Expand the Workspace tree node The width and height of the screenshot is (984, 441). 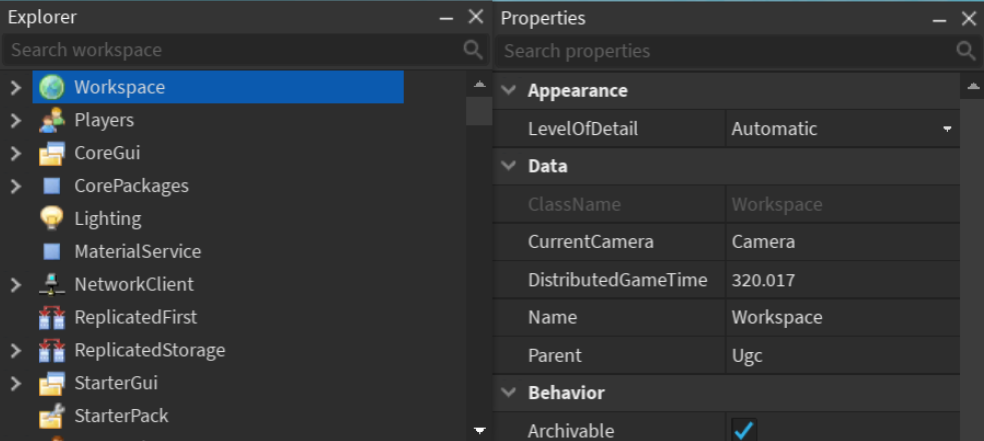tap(16, 87)
